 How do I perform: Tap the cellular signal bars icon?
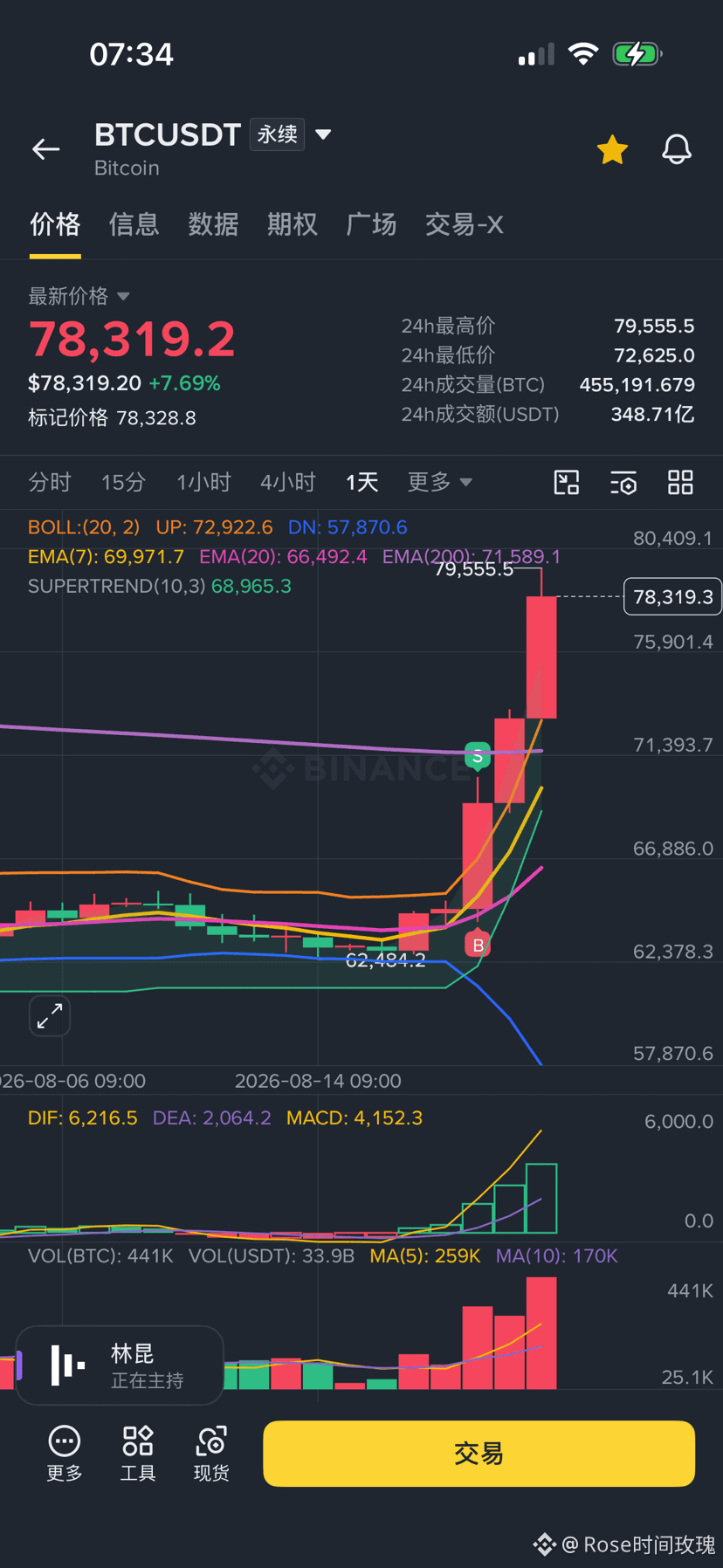(x=536, y=55)
